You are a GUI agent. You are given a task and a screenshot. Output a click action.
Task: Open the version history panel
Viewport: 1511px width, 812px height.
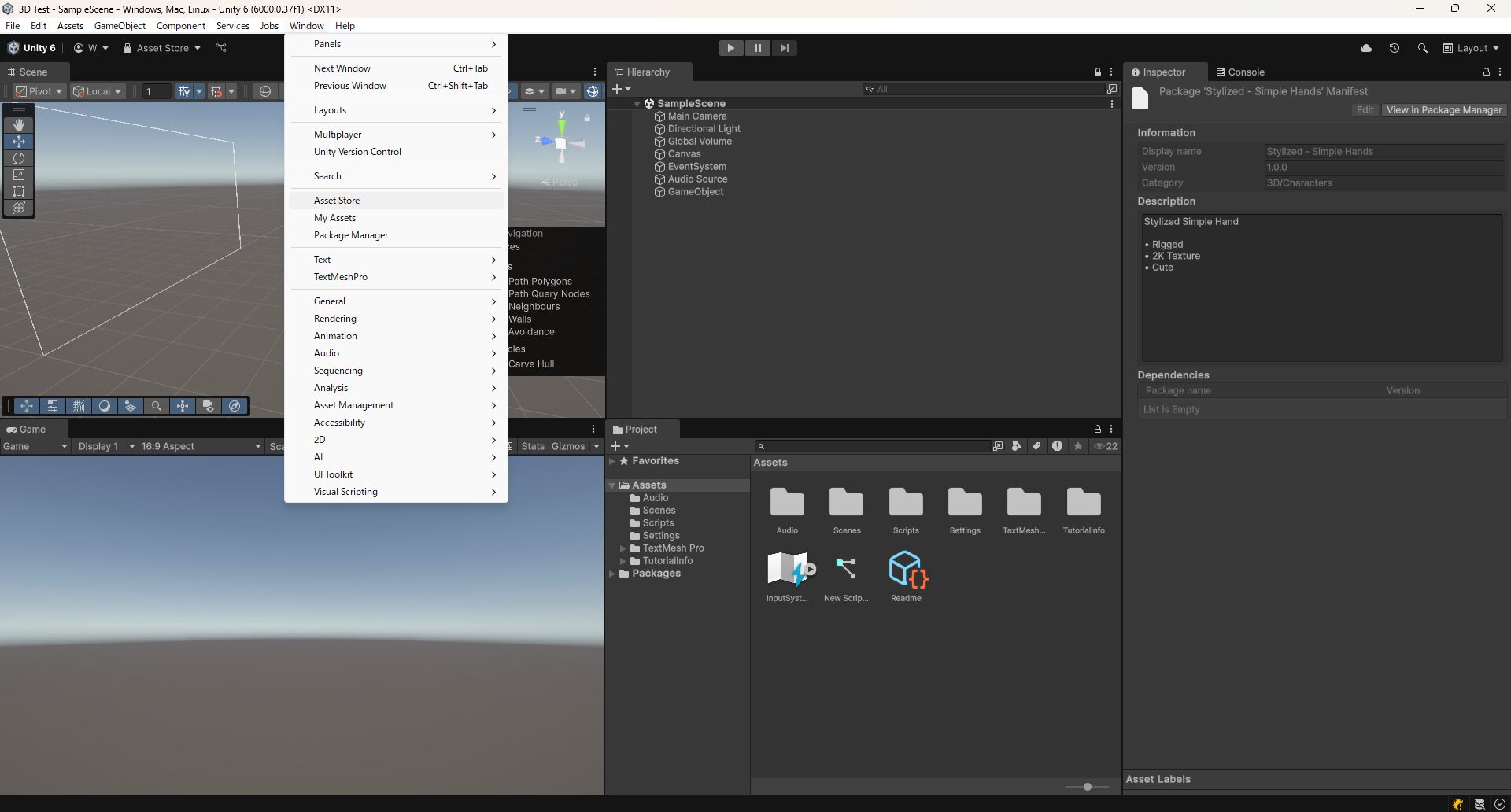pyautogui.click(x=1395, y=48)
